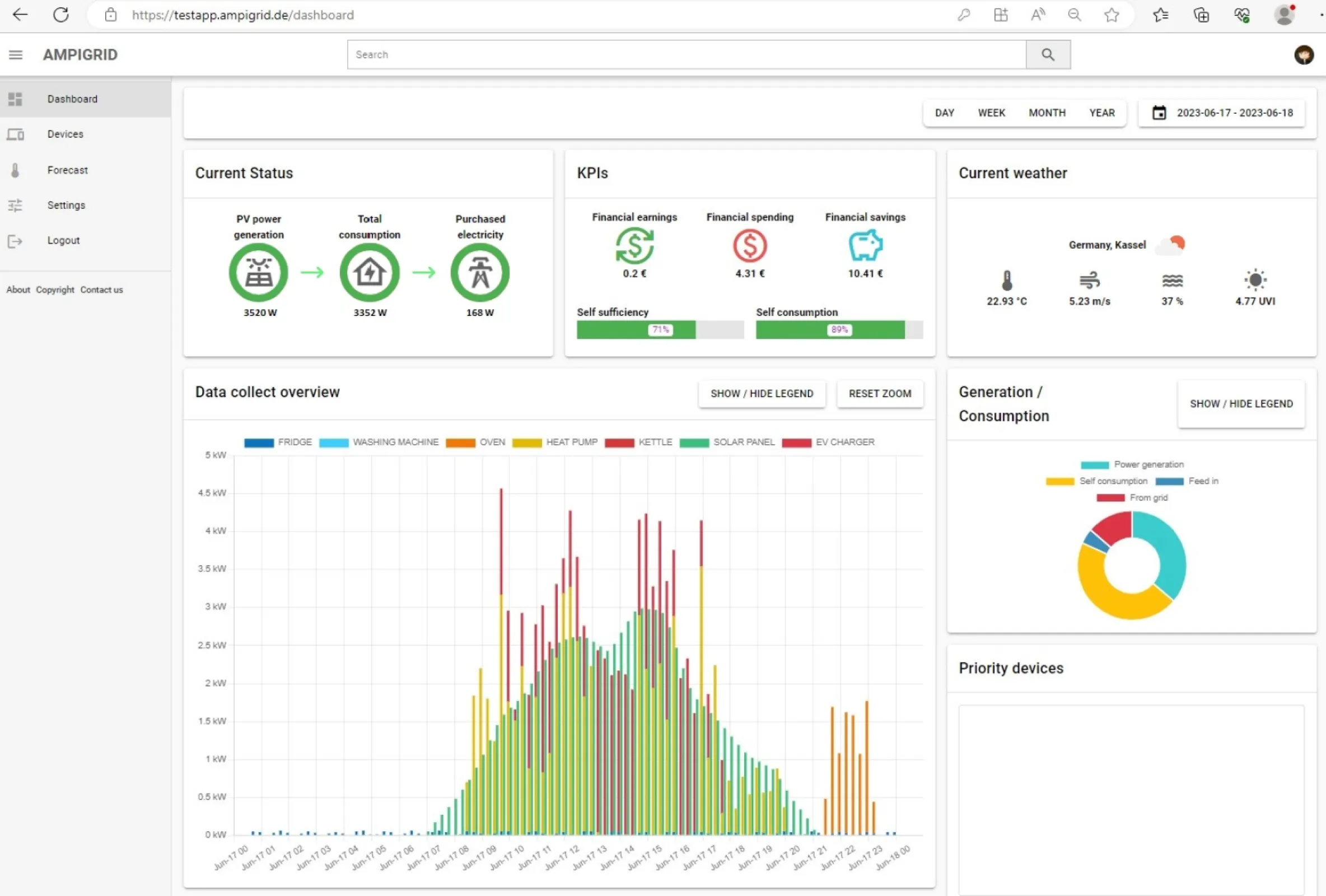1326x896 pixels.
Task: Click the Self sufficiency progress bar
Action: point(660,330)
